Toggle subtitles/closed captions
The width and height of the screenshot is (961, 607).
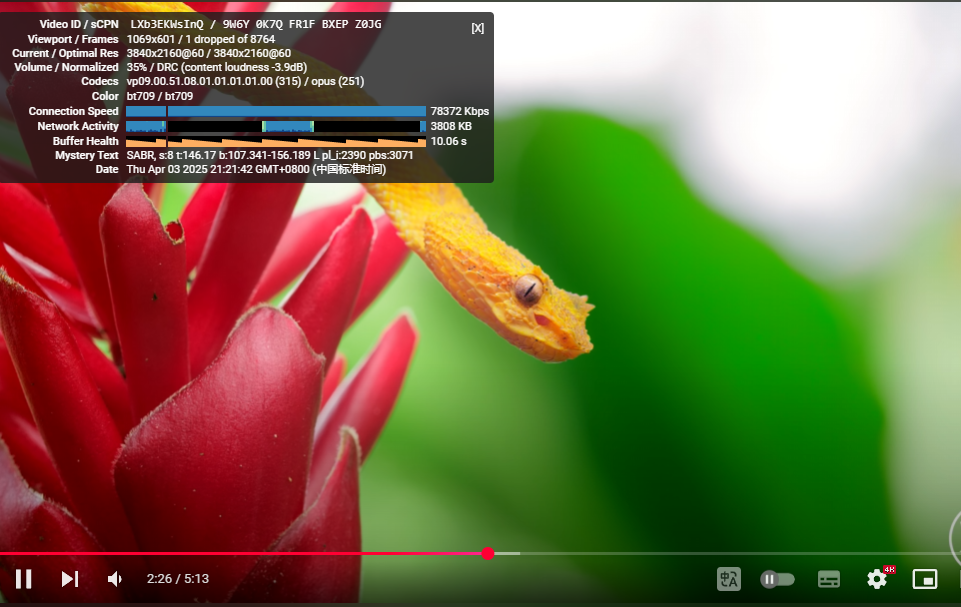(x=829, y=579)
